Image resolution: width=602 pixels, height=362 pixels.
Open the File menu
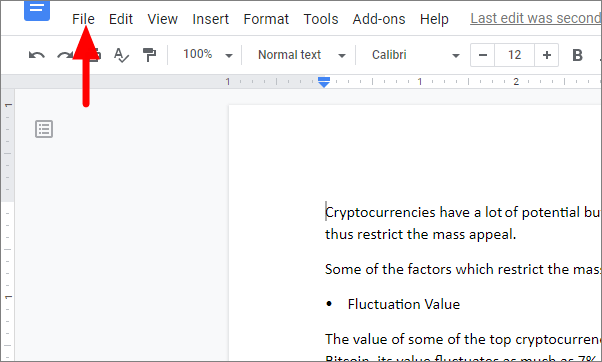(83, 19)
